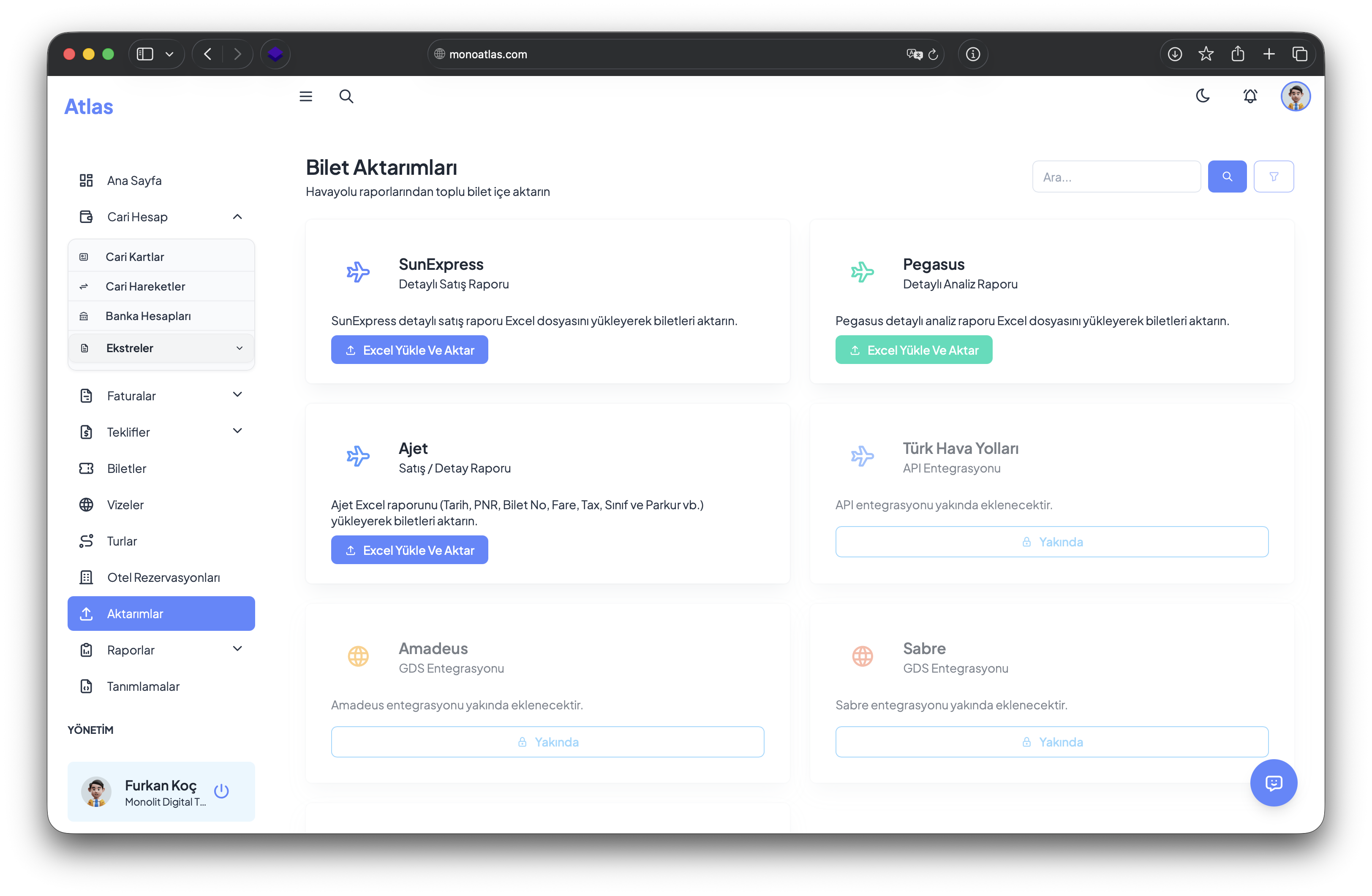
Task: Click the Vizeler globe icon
Action: (x=86, y=505)
